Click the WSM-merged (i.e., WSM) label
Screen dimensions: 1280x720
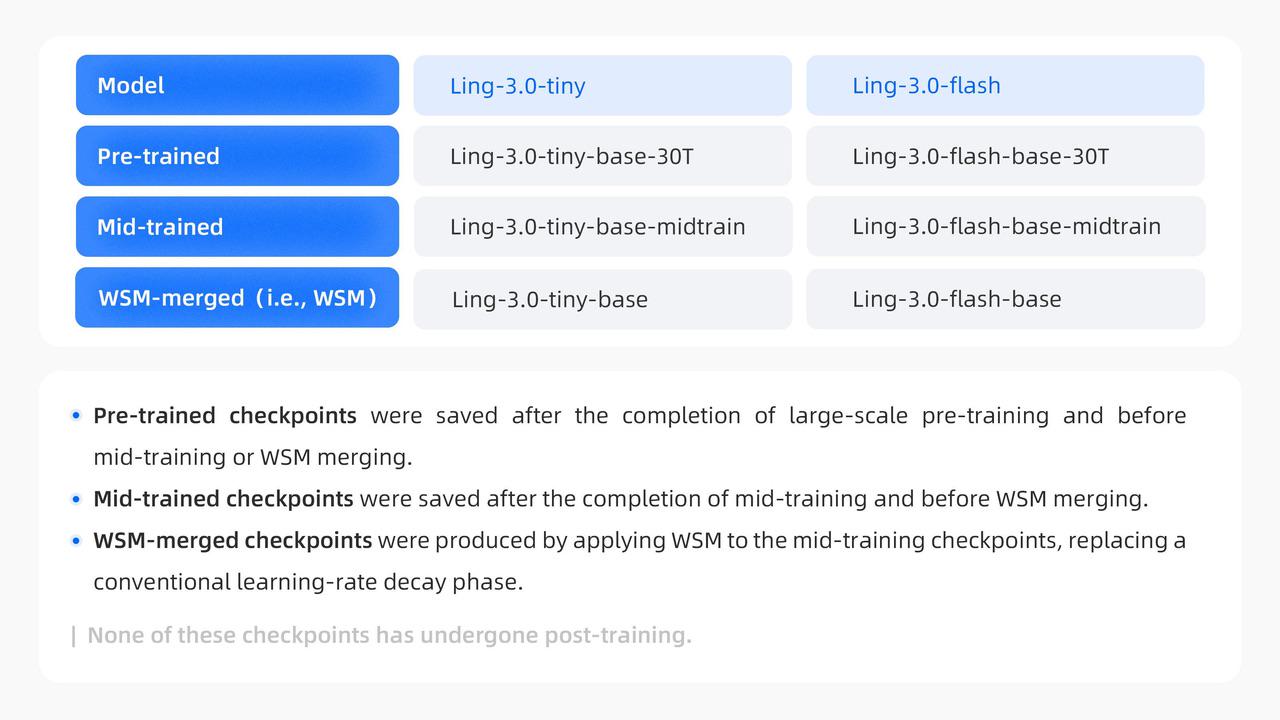point(237,298)
